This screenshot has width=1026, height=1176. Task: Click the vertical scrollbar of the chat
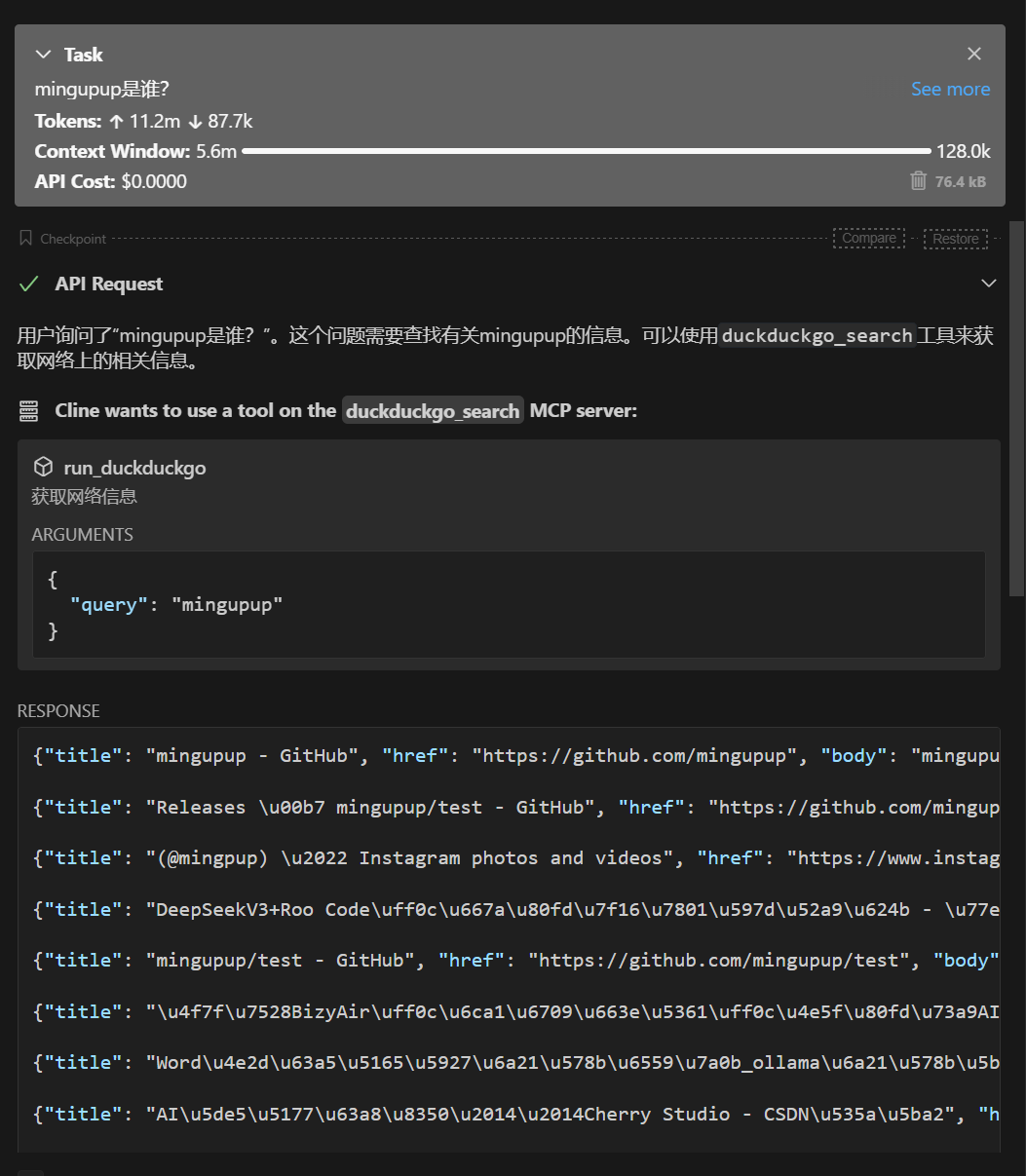coord(1017,409)
